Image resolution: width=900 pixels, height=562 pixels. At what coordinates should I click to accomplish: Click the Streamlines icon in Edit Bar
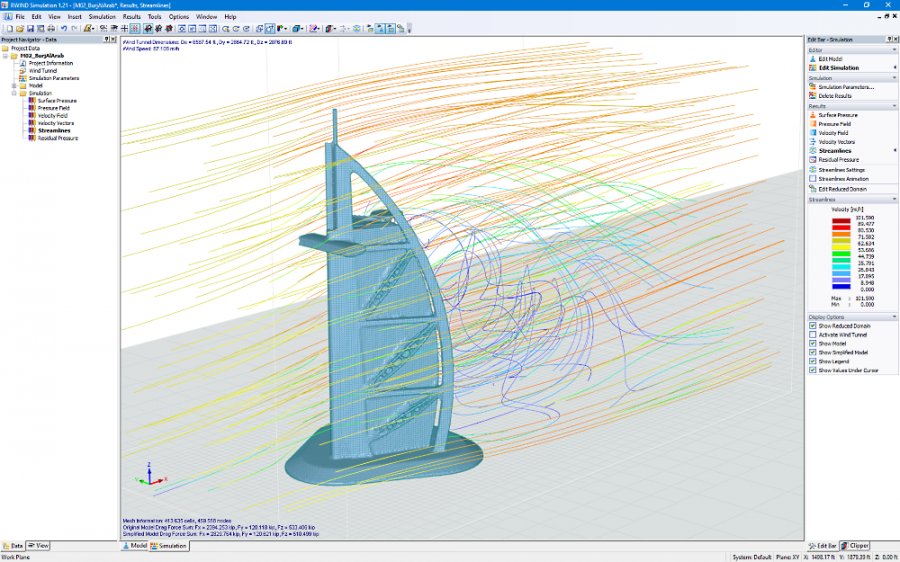[813, 150]
